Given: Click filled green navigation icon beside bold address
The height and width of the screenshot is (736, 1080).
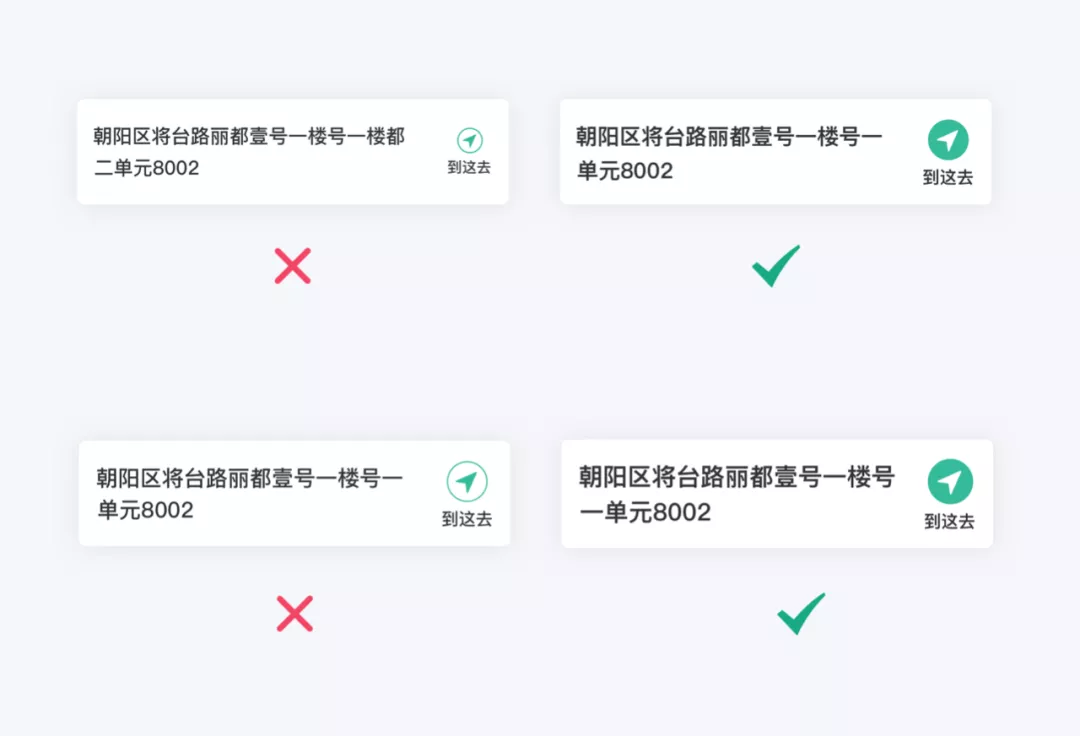Looking at the screenshot, I should pyautogui.click(x=950, y=481).
